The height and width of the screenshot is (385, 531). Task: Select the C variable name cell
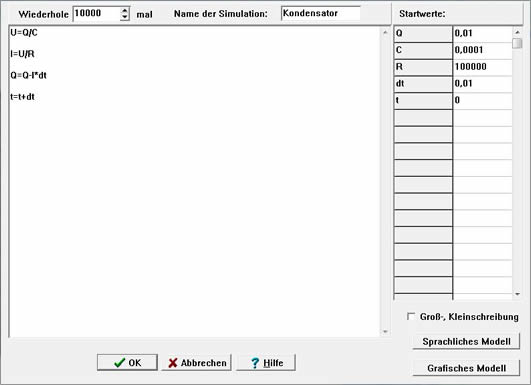coord(423,50)
